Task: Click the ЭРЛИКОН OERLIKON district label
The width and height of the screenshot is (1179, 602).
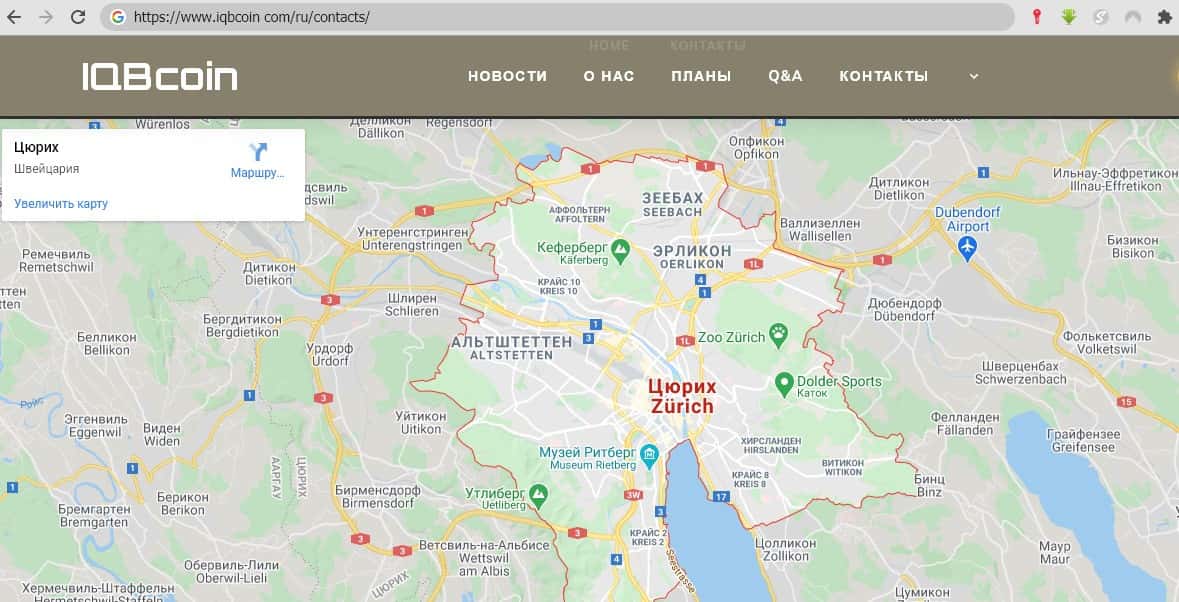Action: click(x=692, y=256)
